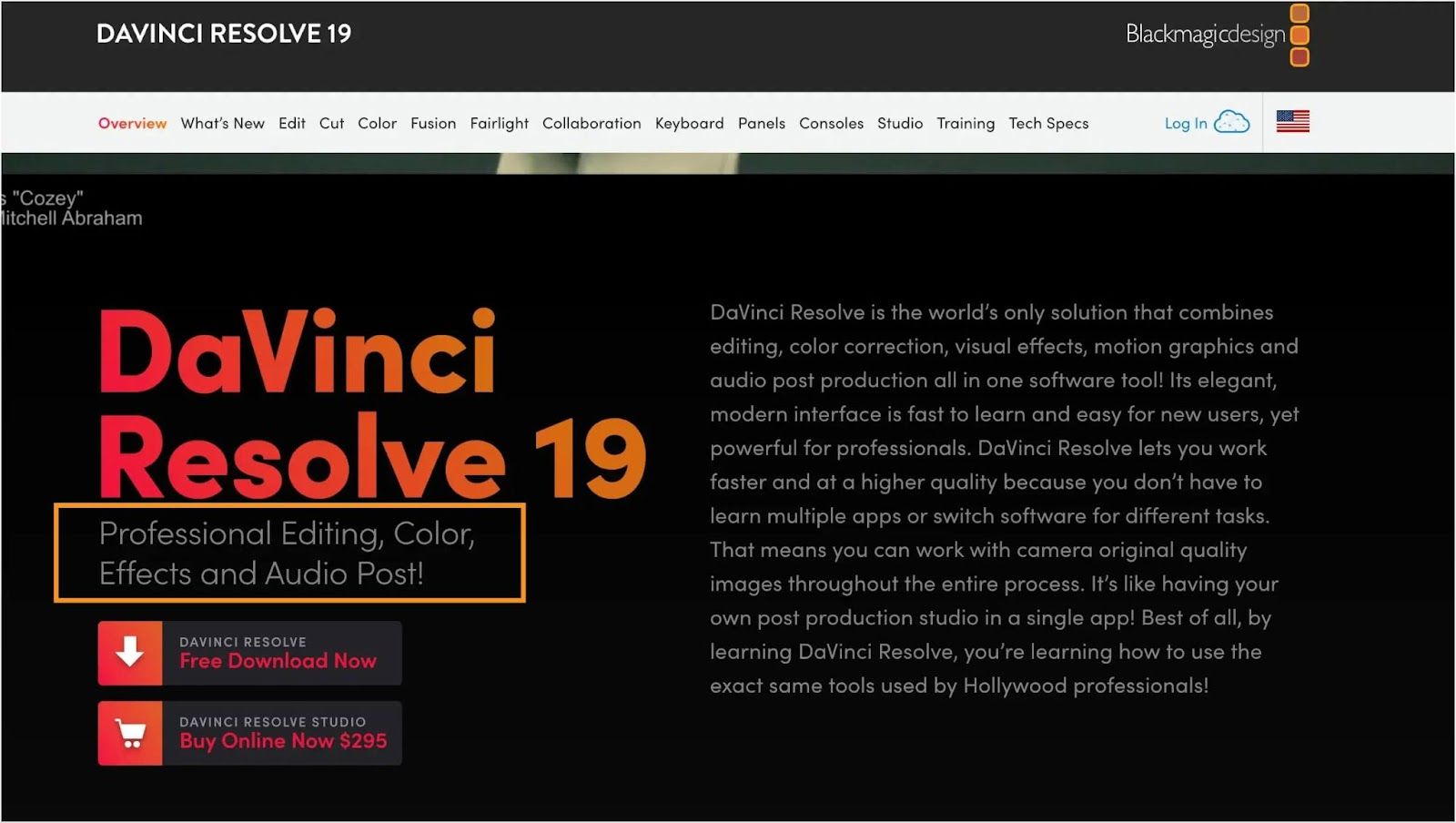View the Tech Specs tab

point(1048,123)
